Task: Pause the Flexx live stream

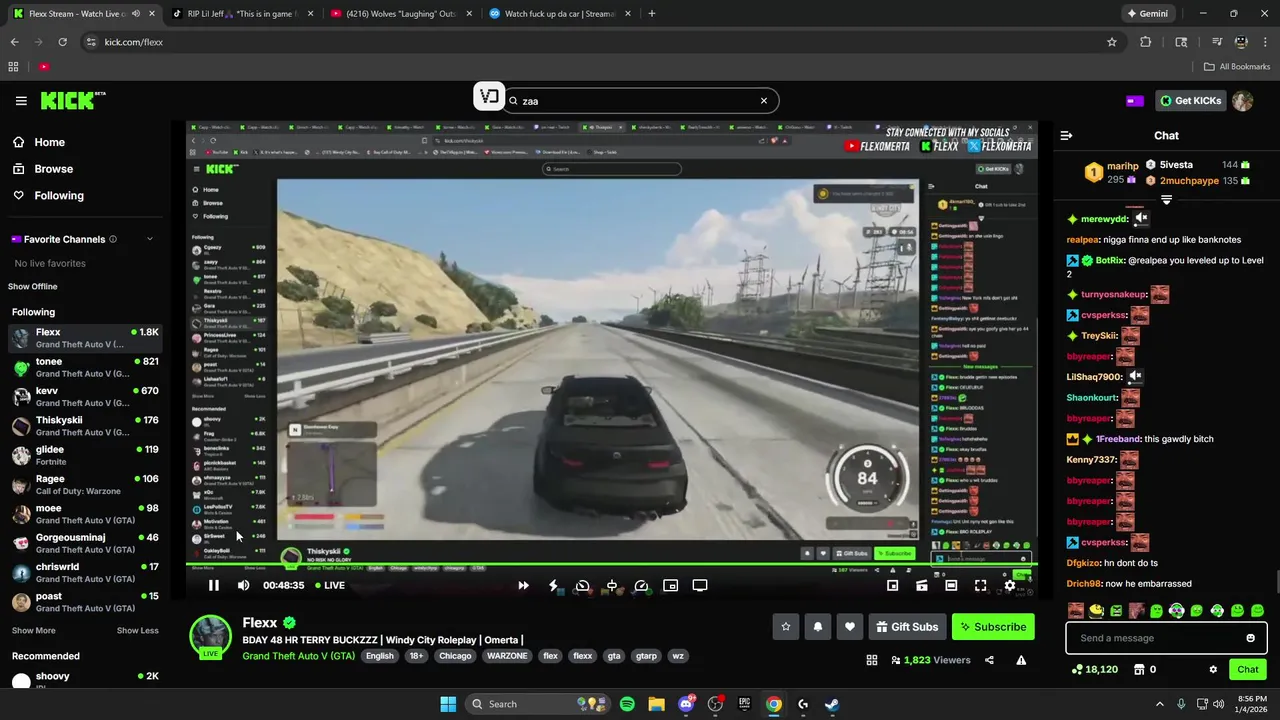Action: click(213, 585)
